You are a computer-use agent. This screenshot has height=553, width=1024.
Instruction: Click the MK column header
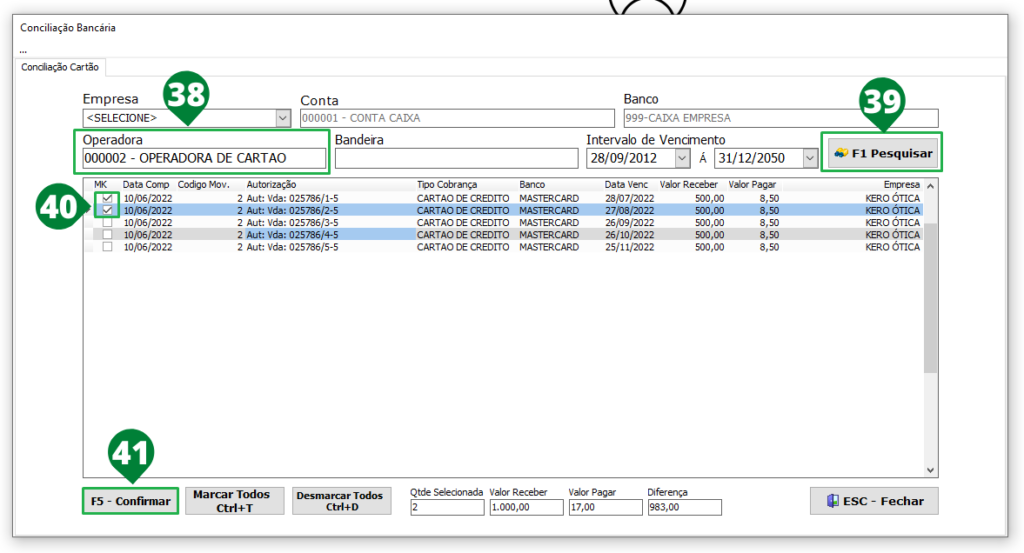pyautogui.click(x=101, y=185)
